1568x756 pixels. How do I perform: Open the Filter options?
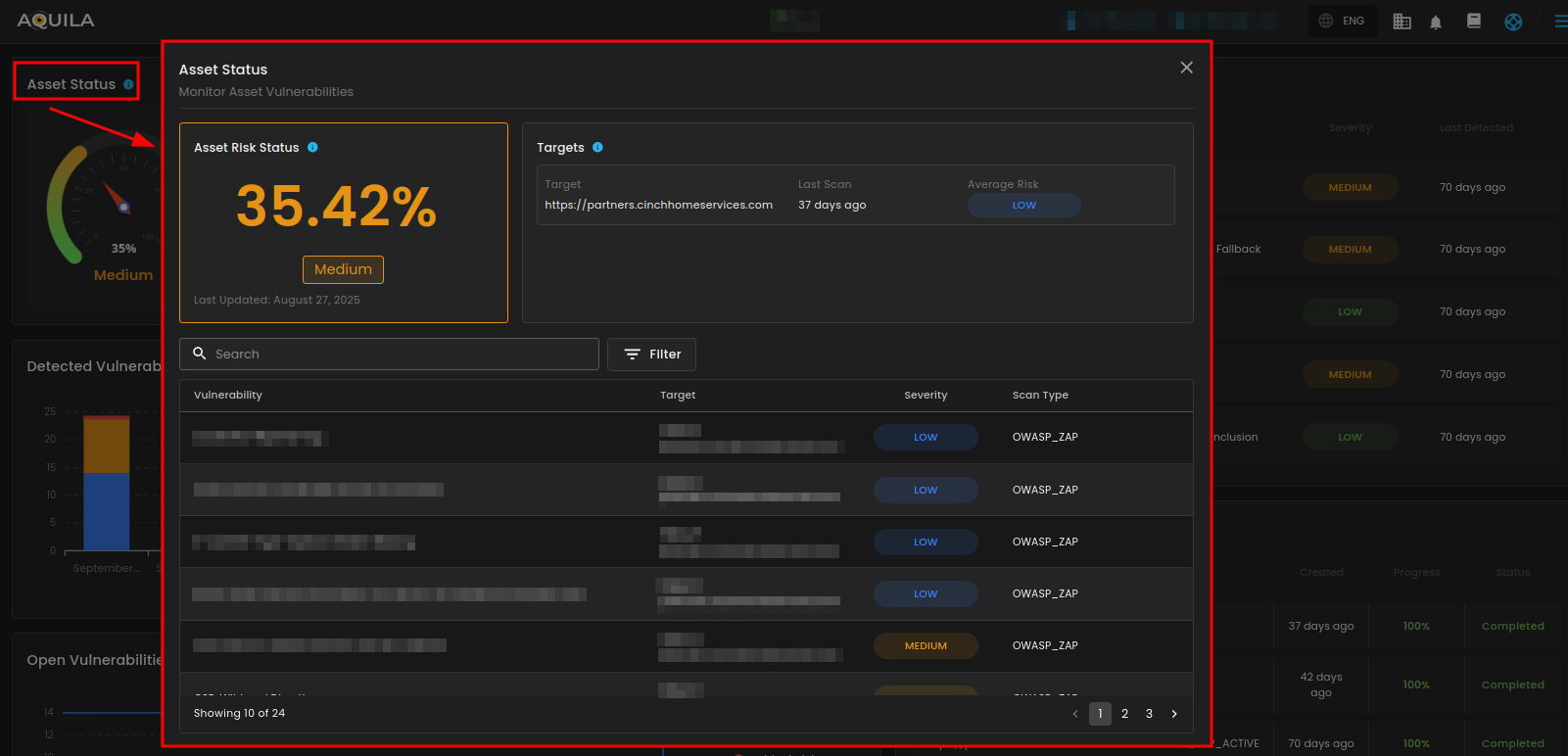click(651, 354)
